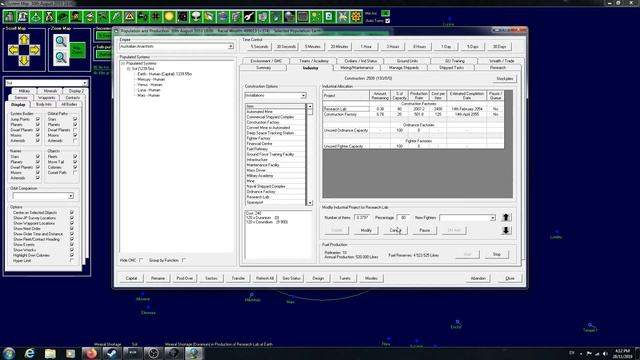Open the Windows Start button
This screenshot has height=360, width=640.
(9, 353)
